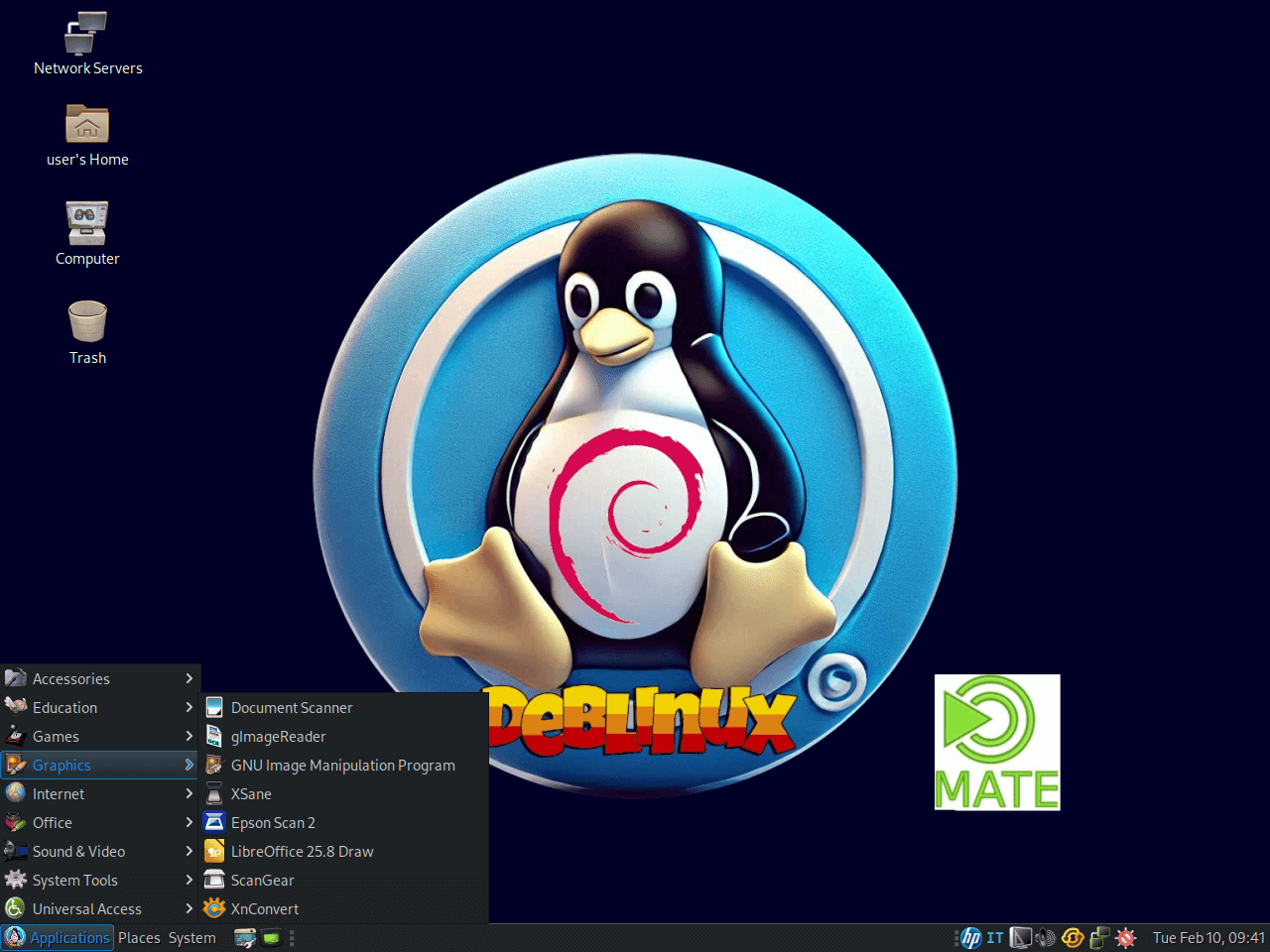Expand the Accessories submenu
Screen dimensions: 1270x952
click(99, 678)
